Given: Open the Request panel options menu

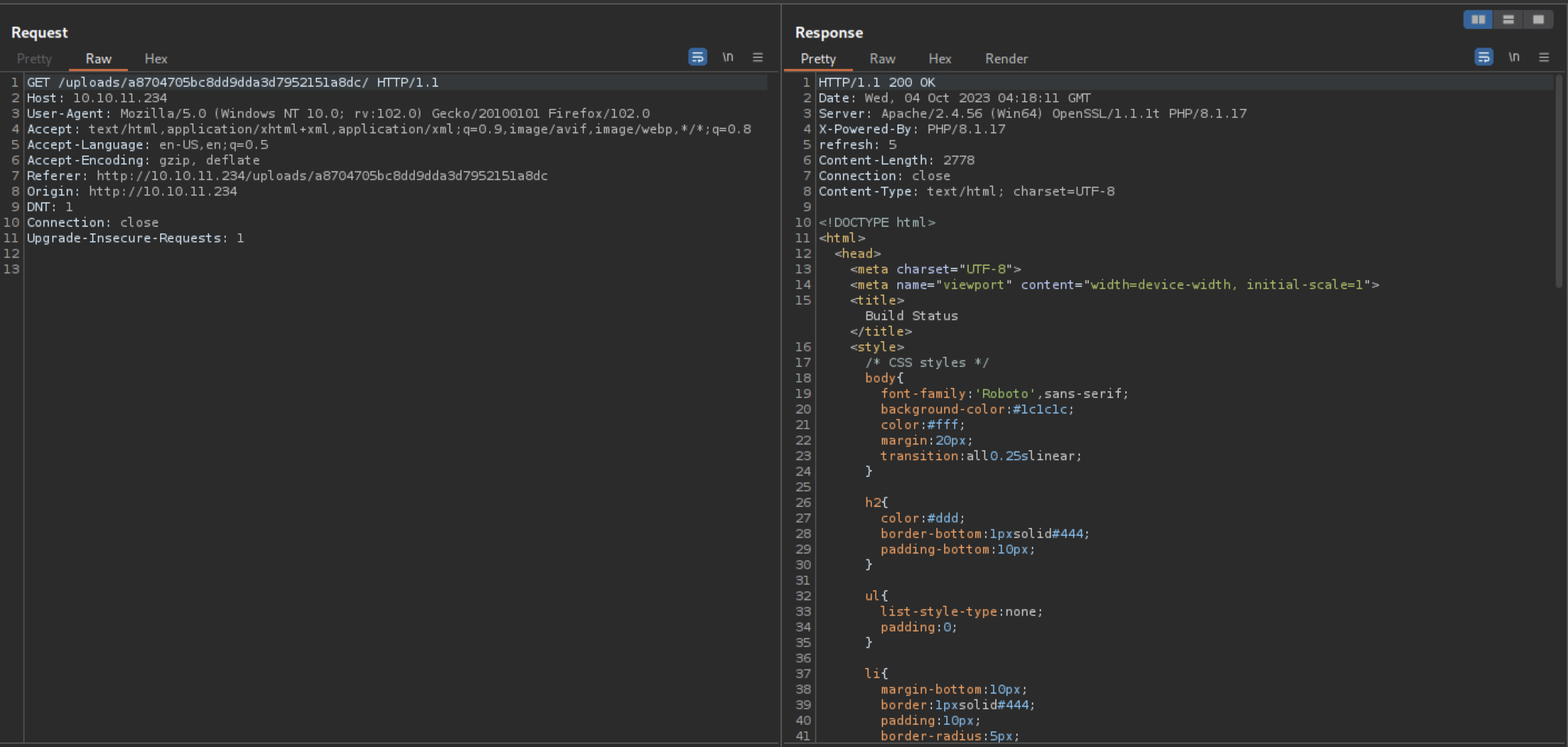Looking at the screenshot, I should click(x=758, y=57).
